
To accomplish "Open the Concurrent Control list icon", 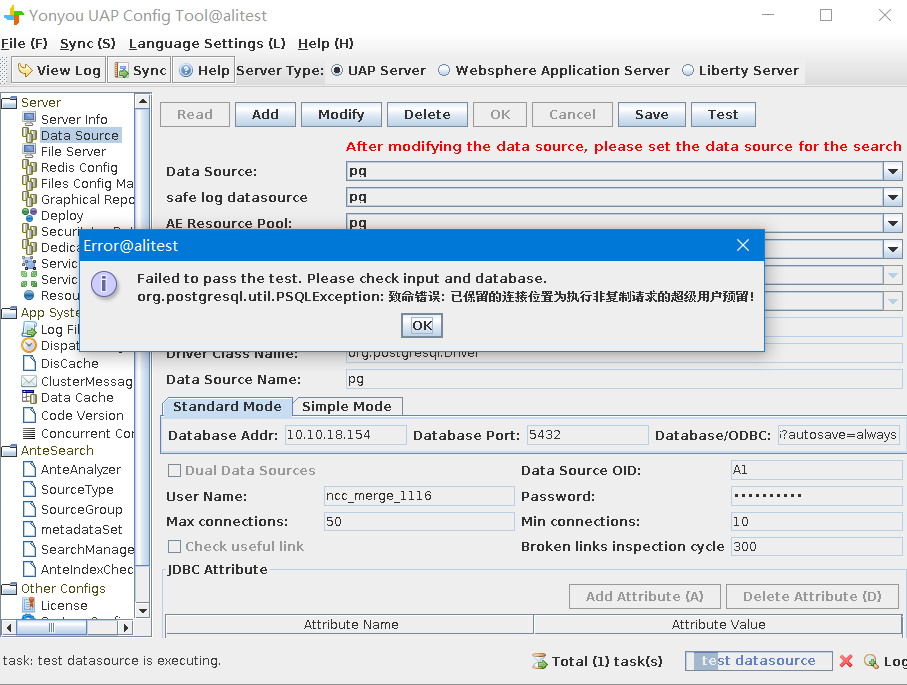I will point(29,433).
